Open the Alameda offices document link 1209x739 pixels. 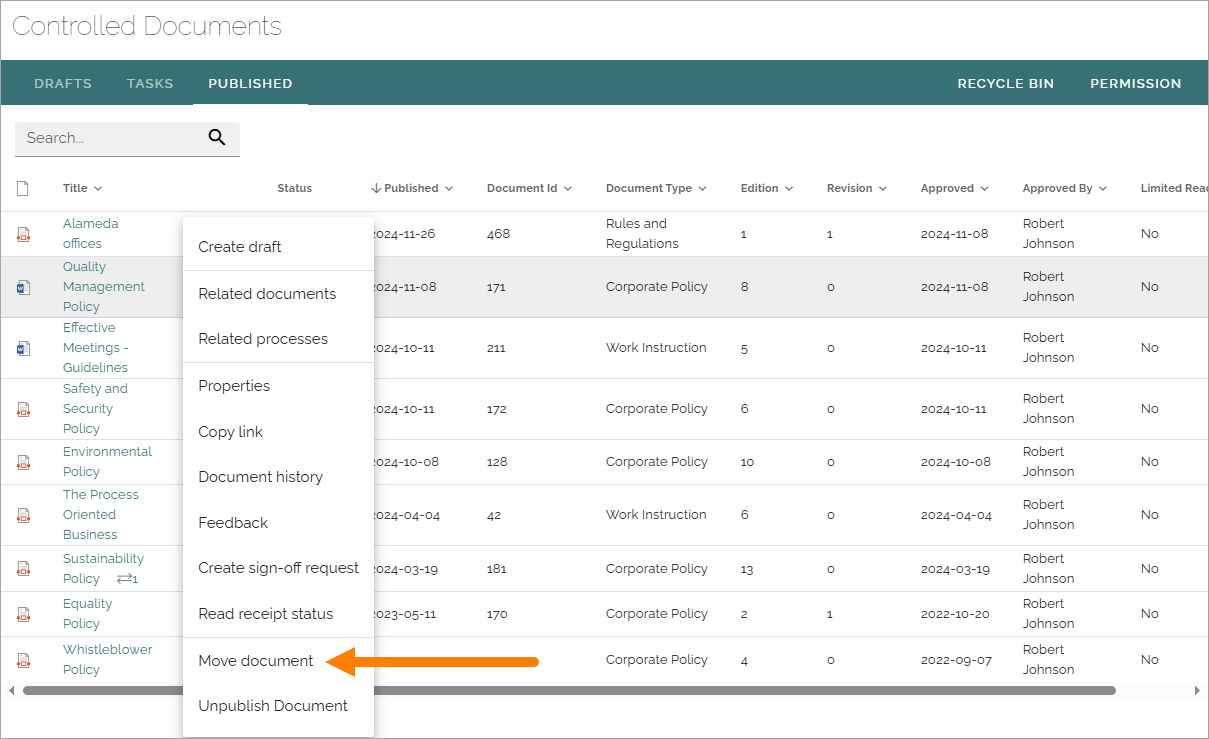point(90,234)
